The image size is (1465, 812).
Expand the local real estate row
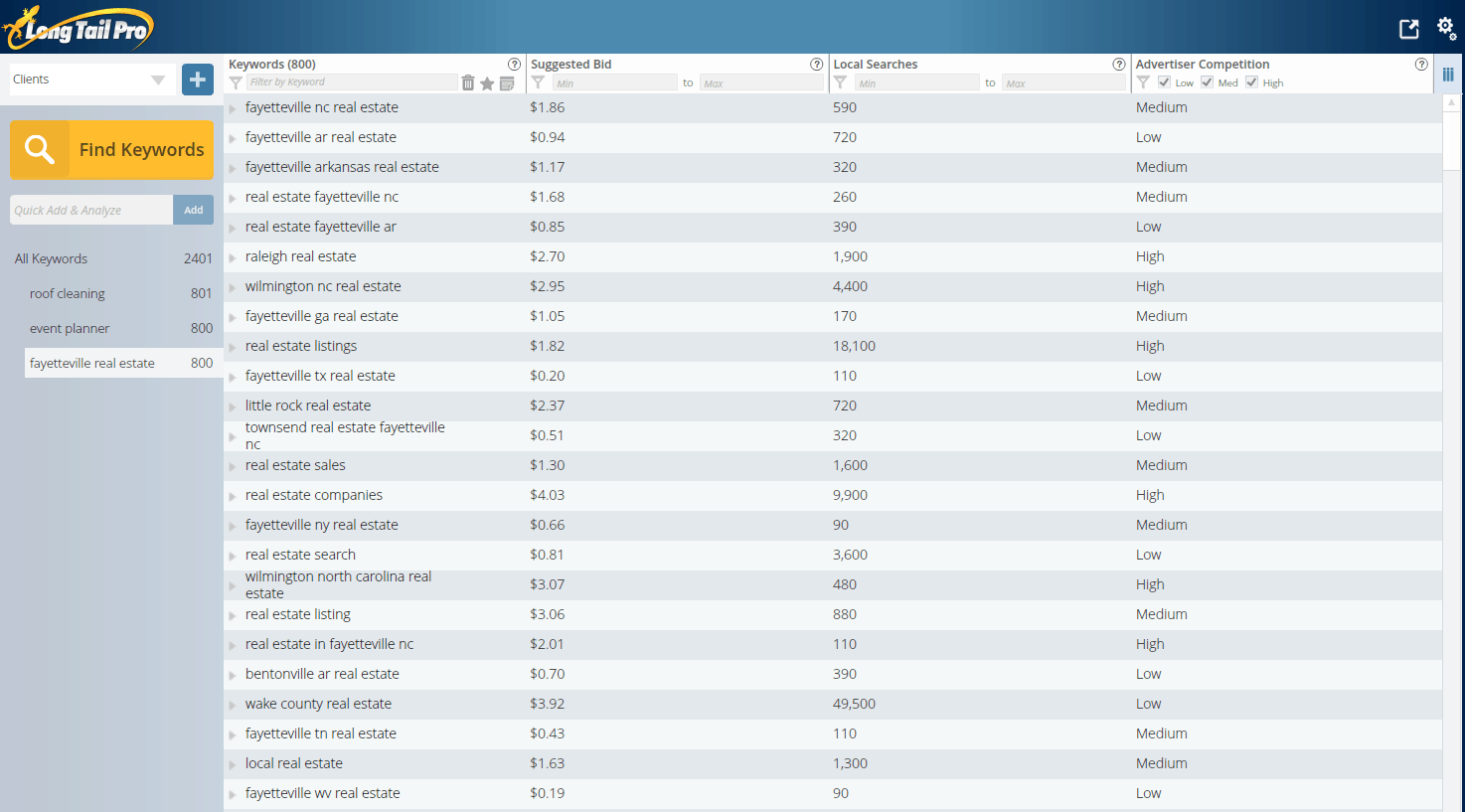pyautogui.click(x=233, y=764)
